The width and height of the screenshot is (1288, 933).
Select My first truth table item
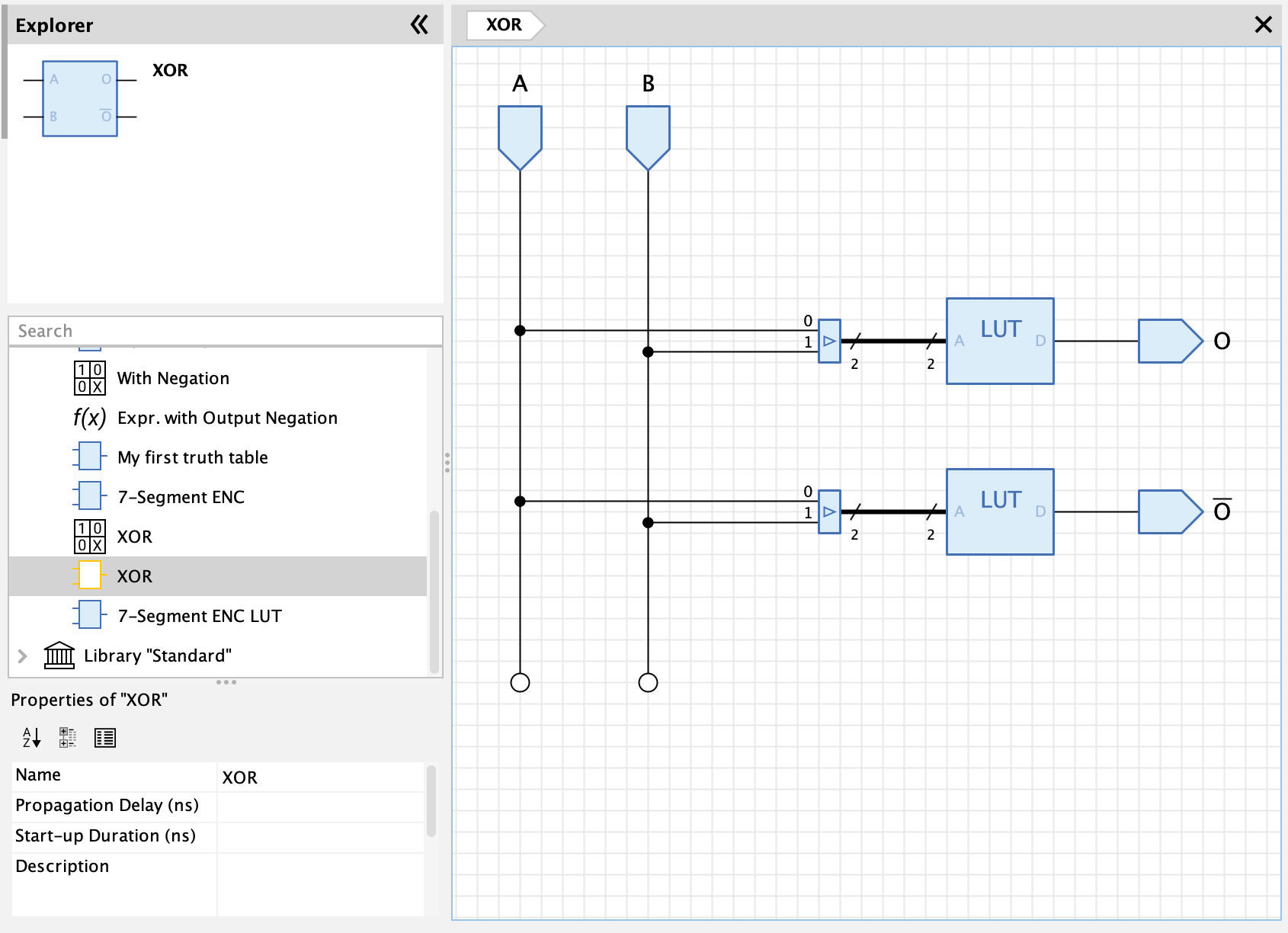tap(193, 457)
